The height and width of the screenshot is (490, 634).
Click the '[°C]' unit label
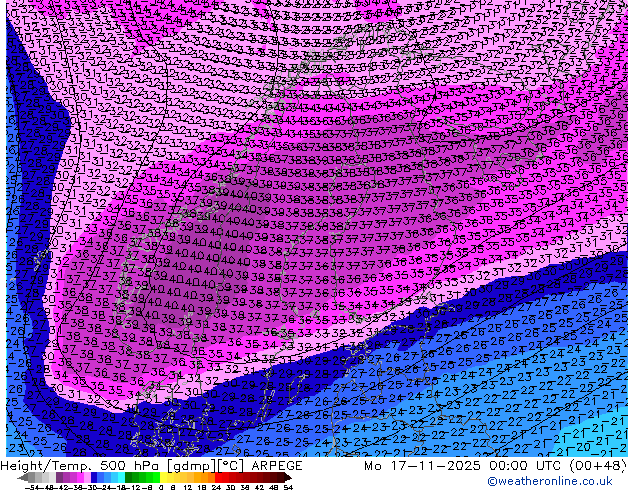click(230, 466)
